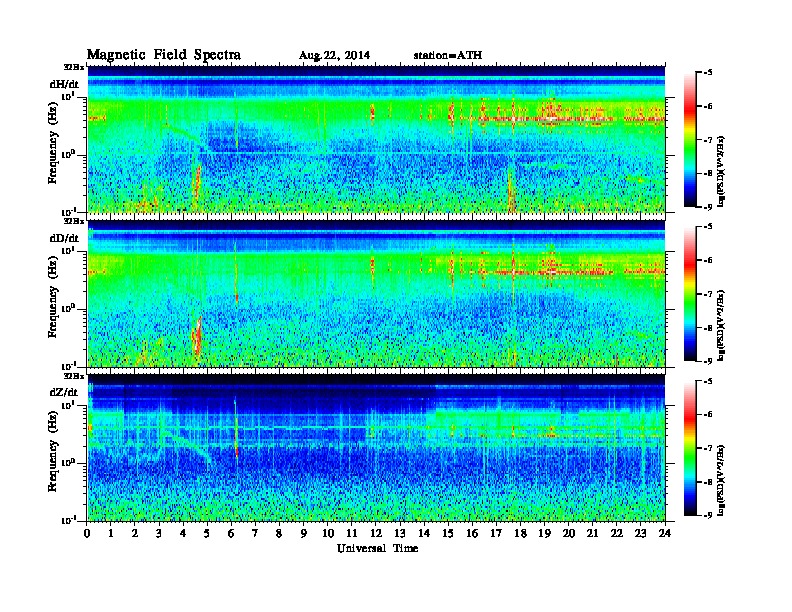The height and width of the screenshot is (612, 792).
Task: Click the '16' hour tick label
Action: click(x=472, y=533)
